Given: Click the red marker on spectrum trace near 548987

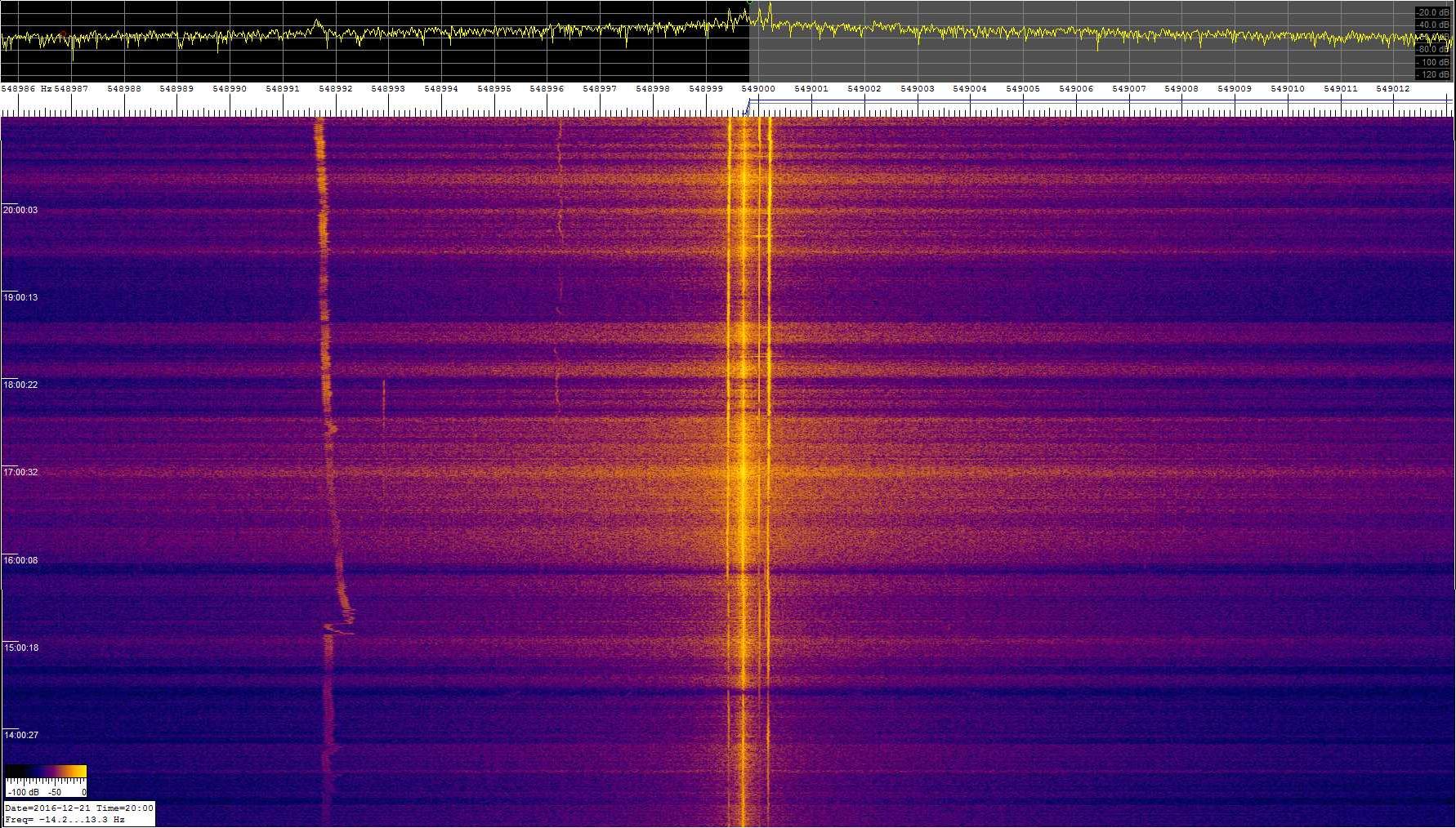Looking at the screenshot, I should [x=63, y=33].
